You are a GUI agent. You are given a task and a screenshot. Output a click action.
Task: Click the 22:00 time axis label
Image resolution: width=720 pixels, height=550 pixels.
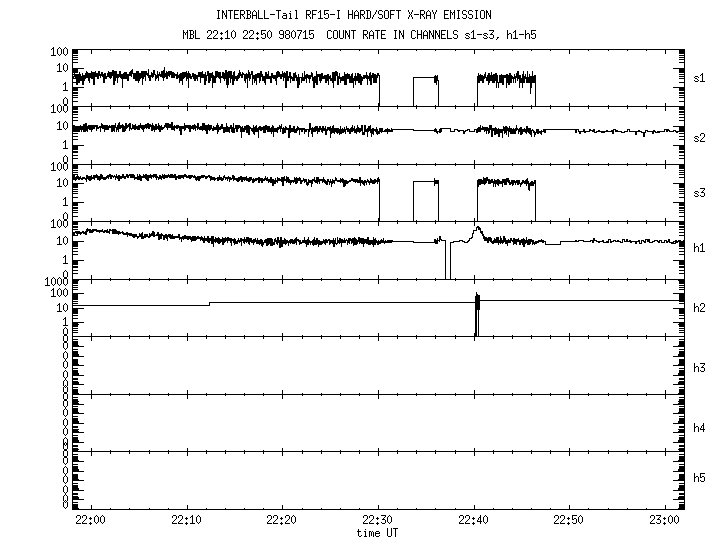[91, 521]
